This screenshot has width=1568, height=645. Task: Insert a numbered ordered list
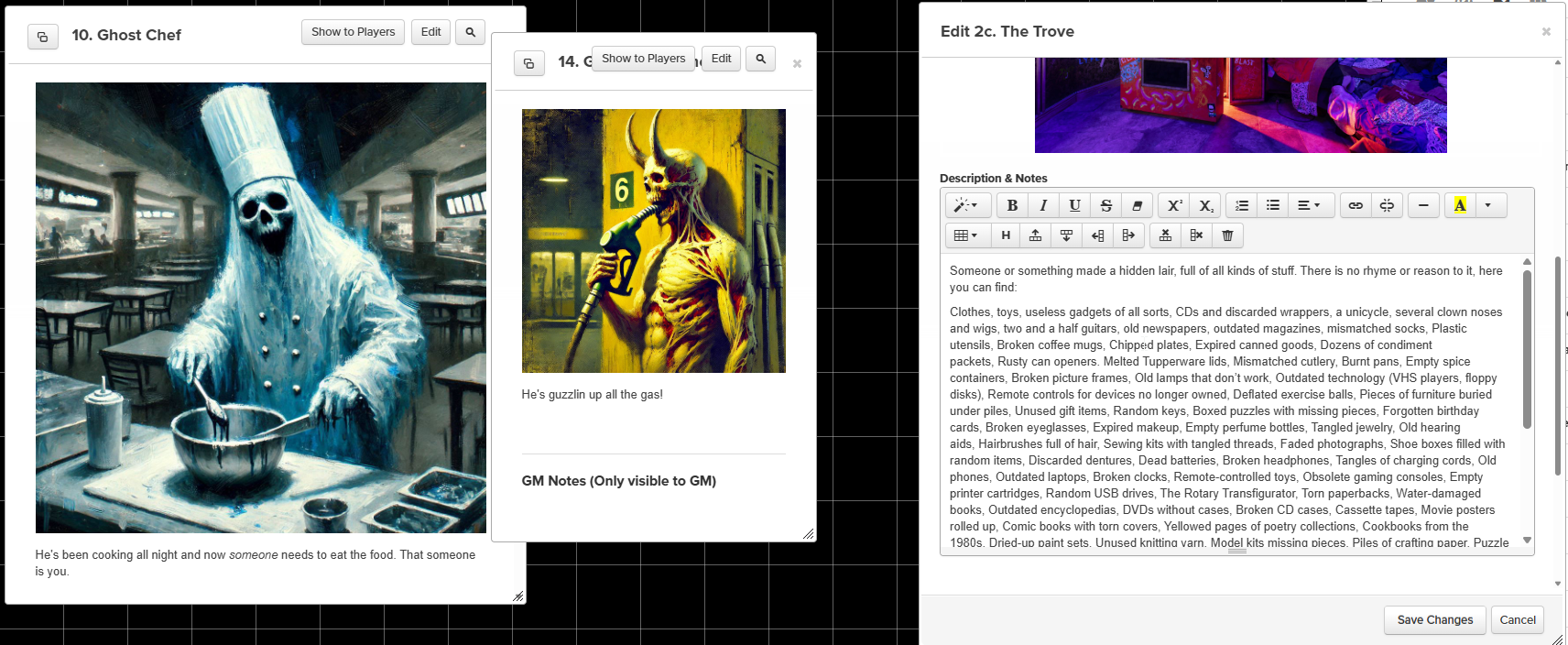point(1241,205)
